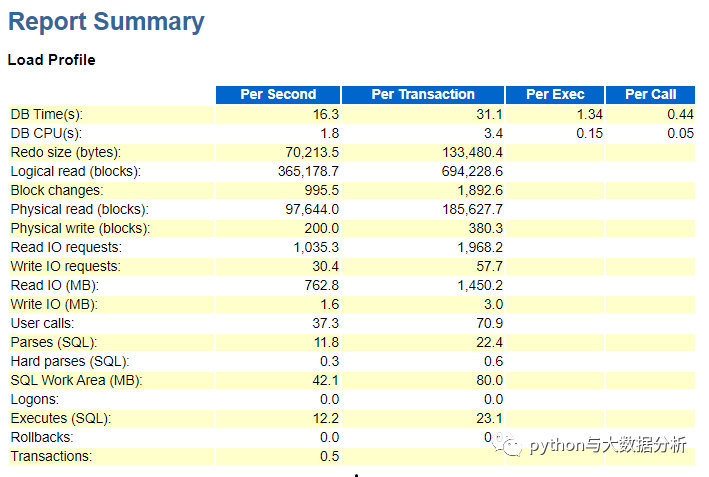The width and height of the screenshot is (709, 477).
Task: Select the Hard parses (SQL) label
Action: click(70, 361)
